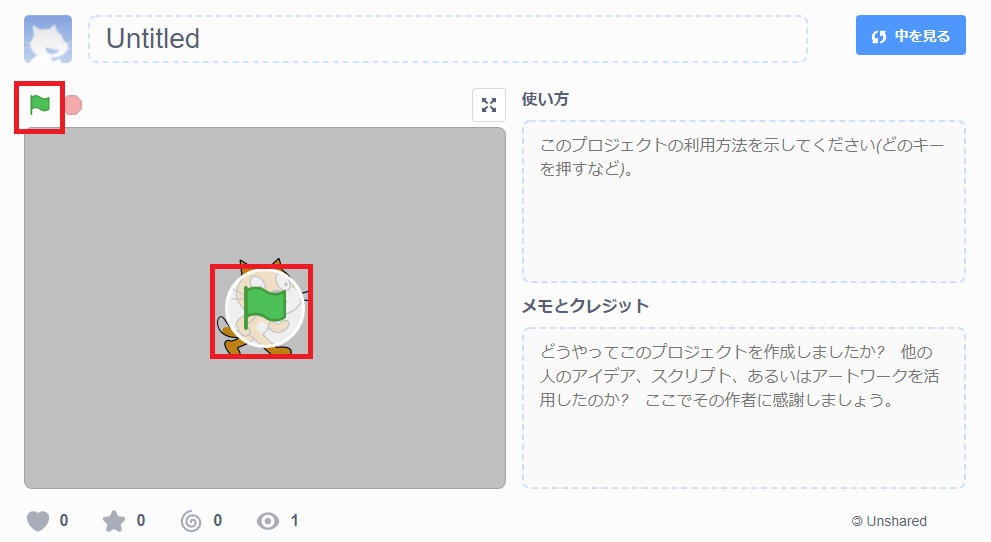The width and height of the screenshot is (991, 542).
Task: Click the red stop sign icon
Action: point(74,105)
